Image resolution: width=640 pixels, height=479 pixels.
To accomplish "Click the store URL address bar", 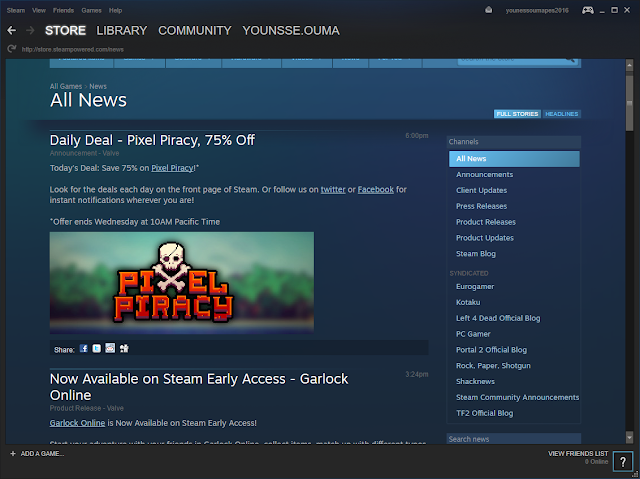I will click(73, 49).
